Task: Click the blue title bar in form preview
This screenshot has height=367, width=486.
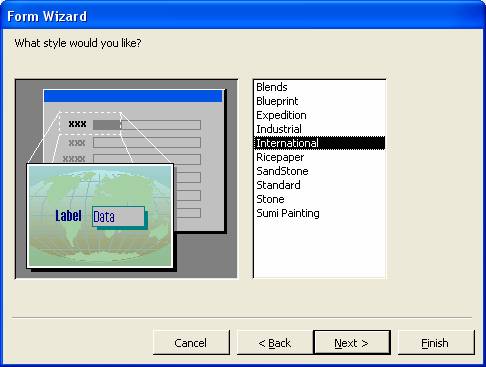Action: pos(133,96)
